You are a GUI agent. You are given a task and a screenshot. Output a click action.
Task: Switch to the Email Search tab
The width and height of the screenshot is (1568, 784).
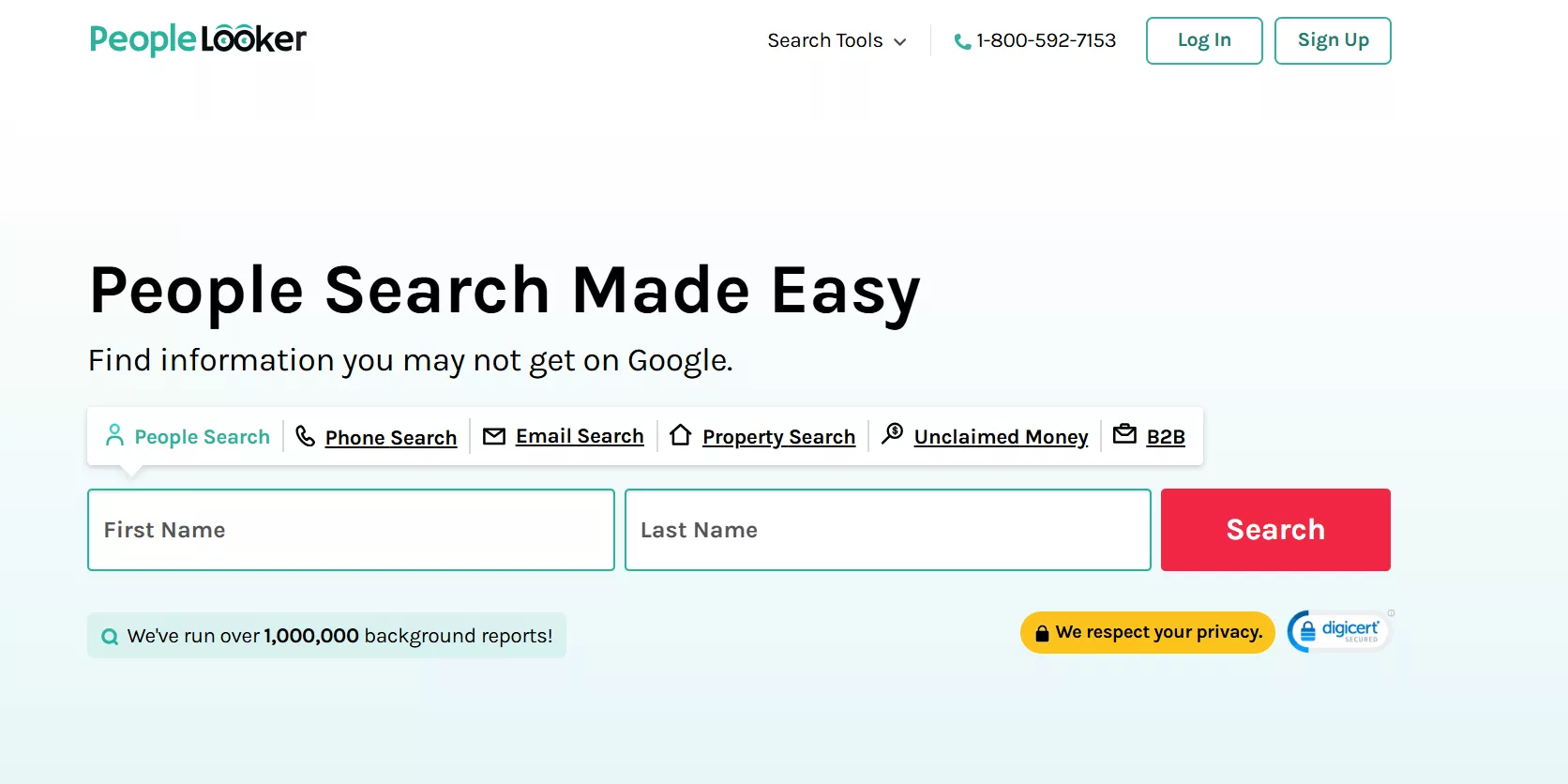click(564, 436)
